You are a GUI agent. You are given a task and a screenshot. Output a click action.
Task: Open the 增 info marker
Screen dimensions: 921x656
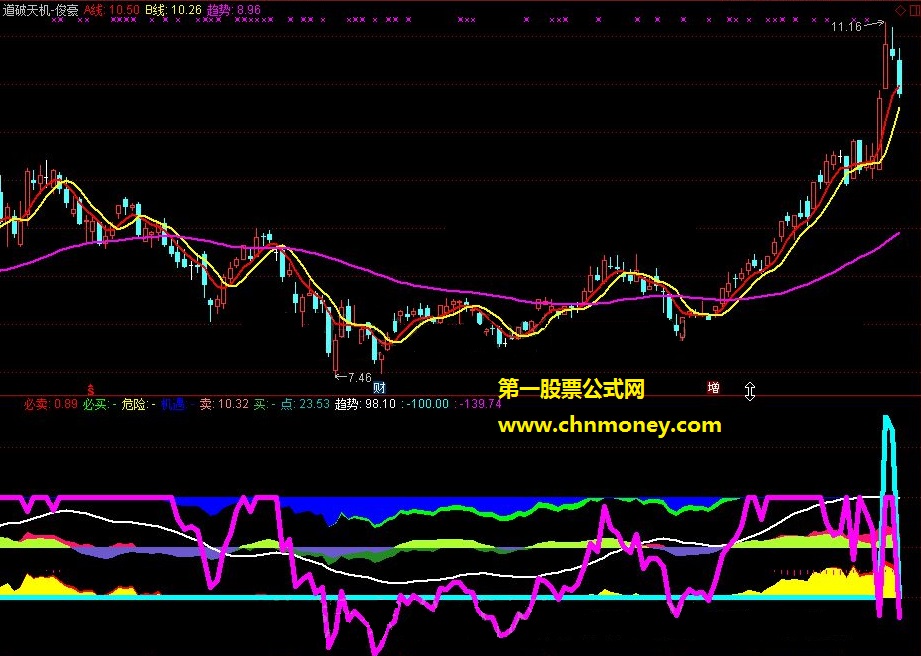[x=714, y=388]
